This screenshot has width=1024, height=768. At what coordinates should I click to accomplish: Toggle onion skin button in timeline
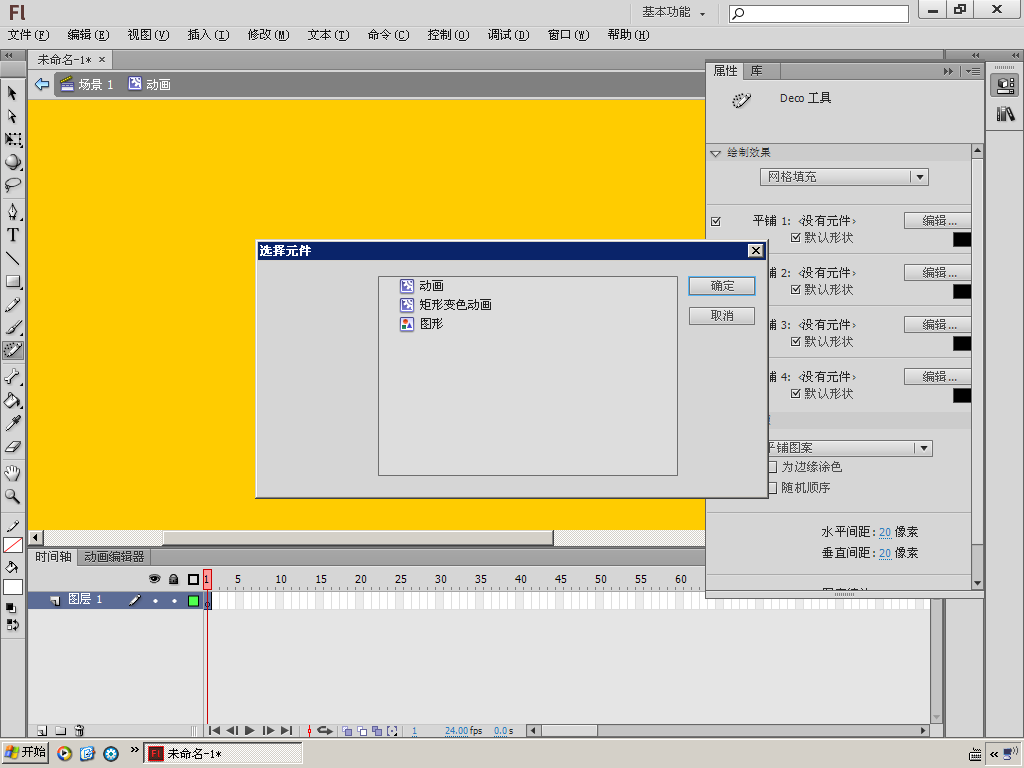(347, 731)
